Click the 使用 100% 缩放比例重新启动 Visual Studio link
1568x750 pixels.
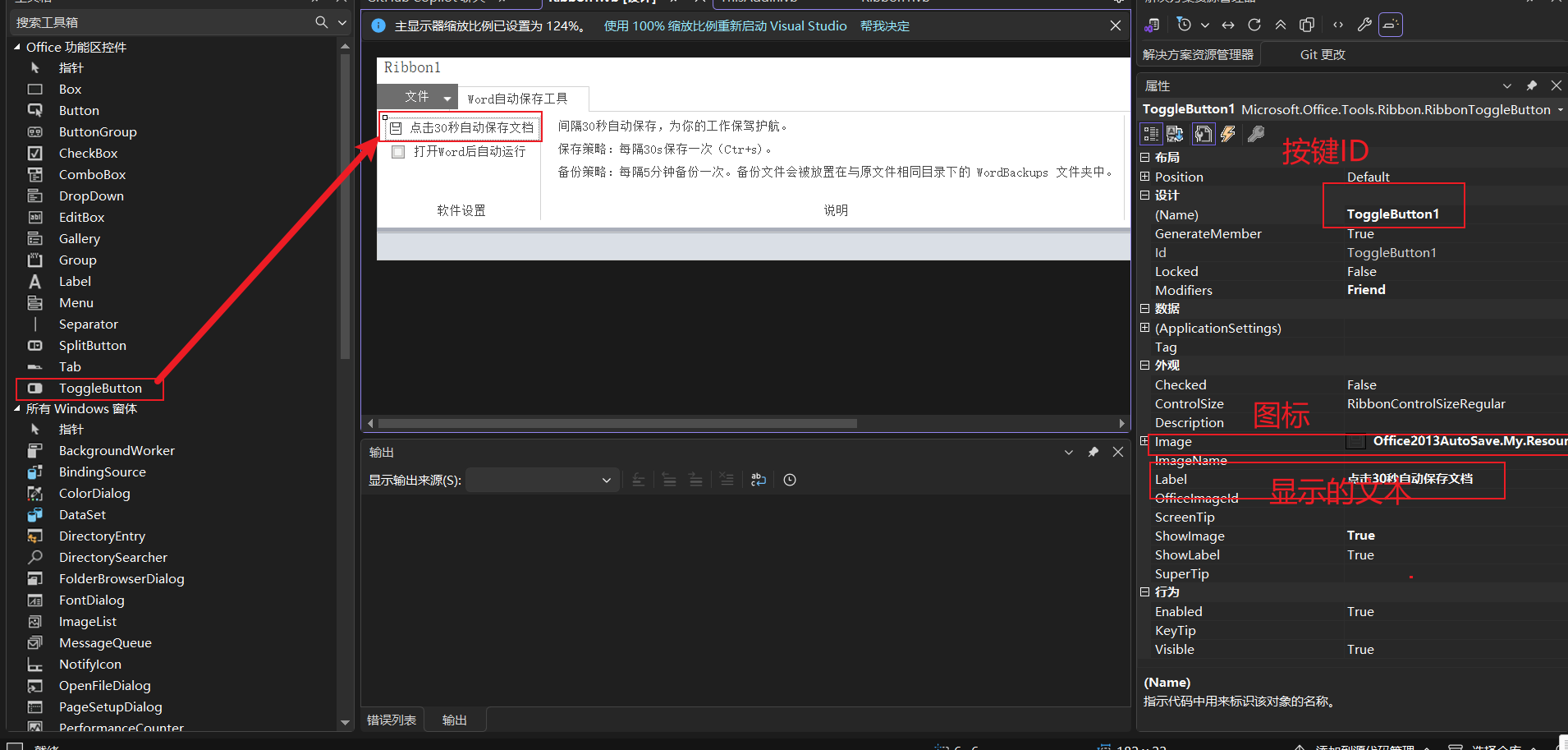726,25
